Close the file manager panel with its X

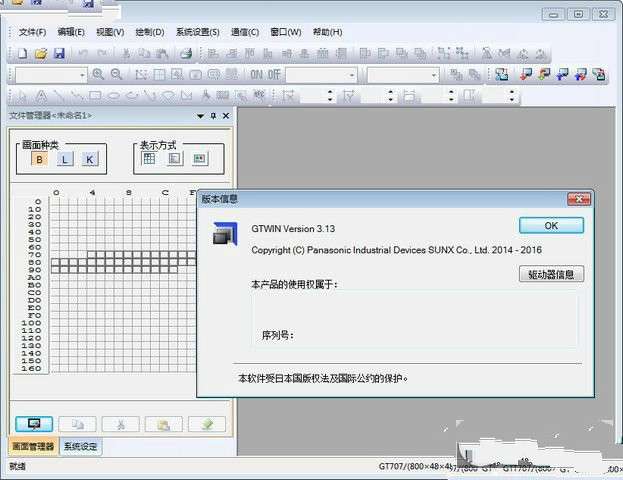click(226, 116)
